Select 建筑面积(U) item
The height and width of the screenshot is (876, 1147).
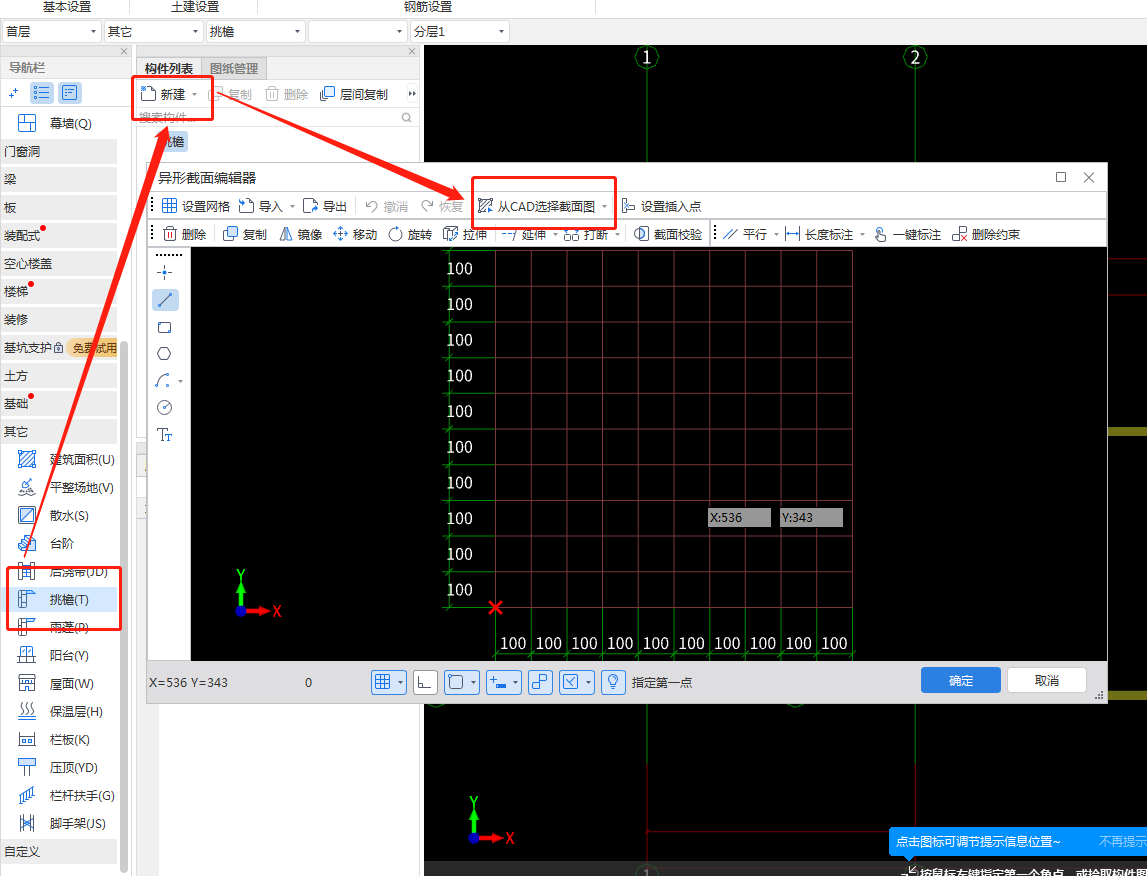(x=66, y=459)
